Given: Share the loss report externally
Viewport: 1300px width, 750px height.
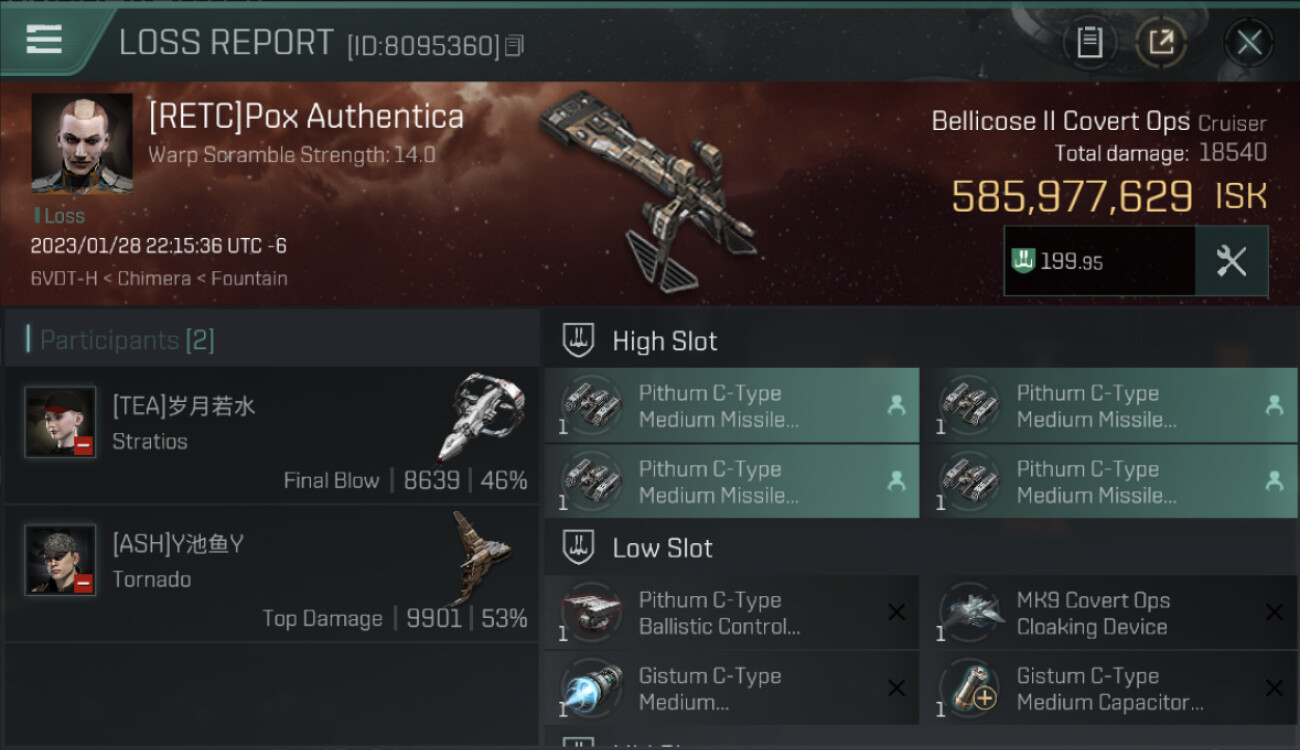Looking at the screenshot, I should click(1161, 43).
